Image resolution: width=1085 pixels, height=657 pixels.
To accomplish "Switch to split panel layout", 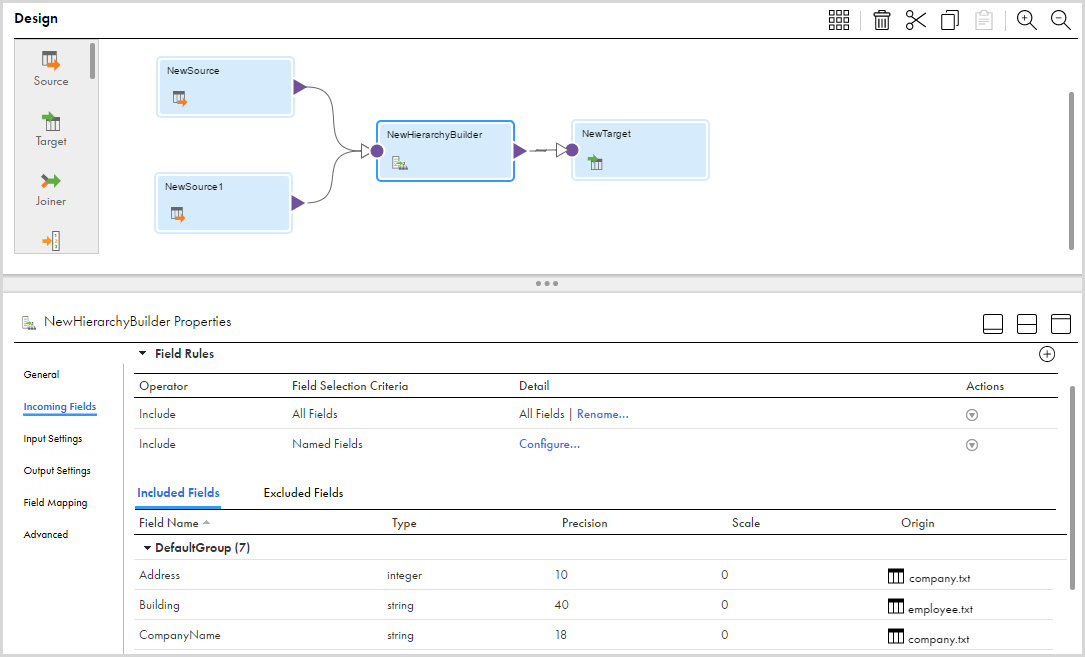I will coord(1027,323).
